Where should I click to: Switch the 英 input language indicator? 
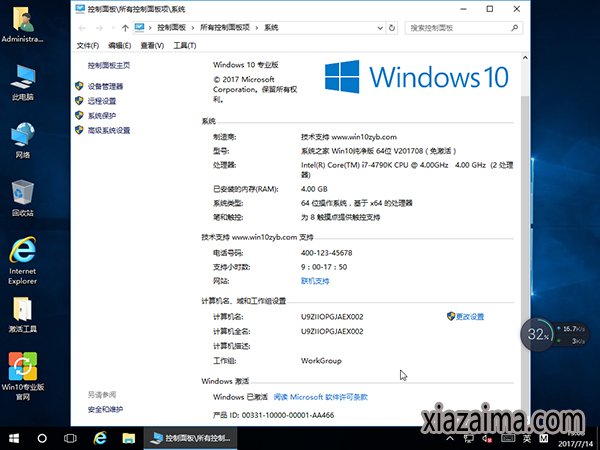click(x=527, y=439)
